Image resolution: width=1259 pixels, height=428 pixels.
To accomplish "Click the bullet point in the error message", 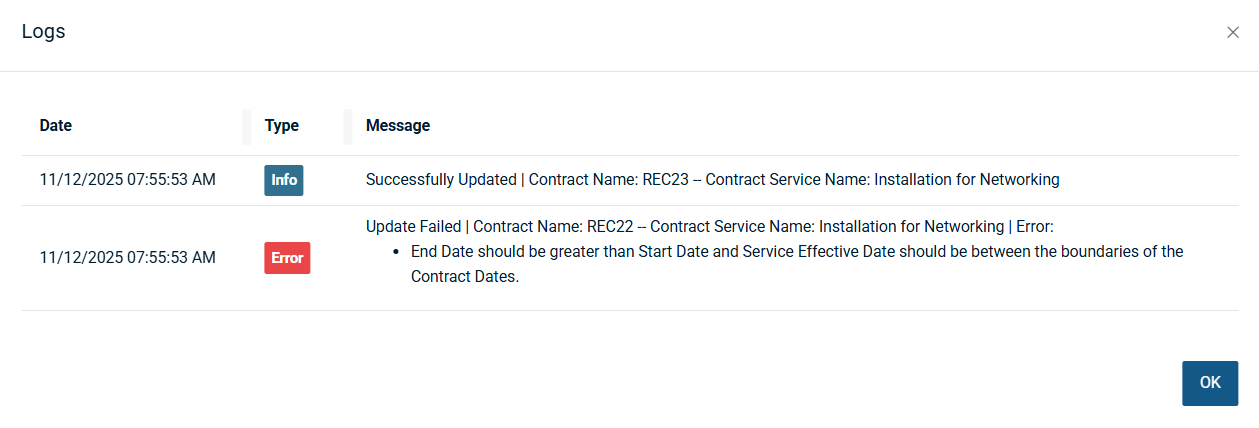I will point(397,252).
